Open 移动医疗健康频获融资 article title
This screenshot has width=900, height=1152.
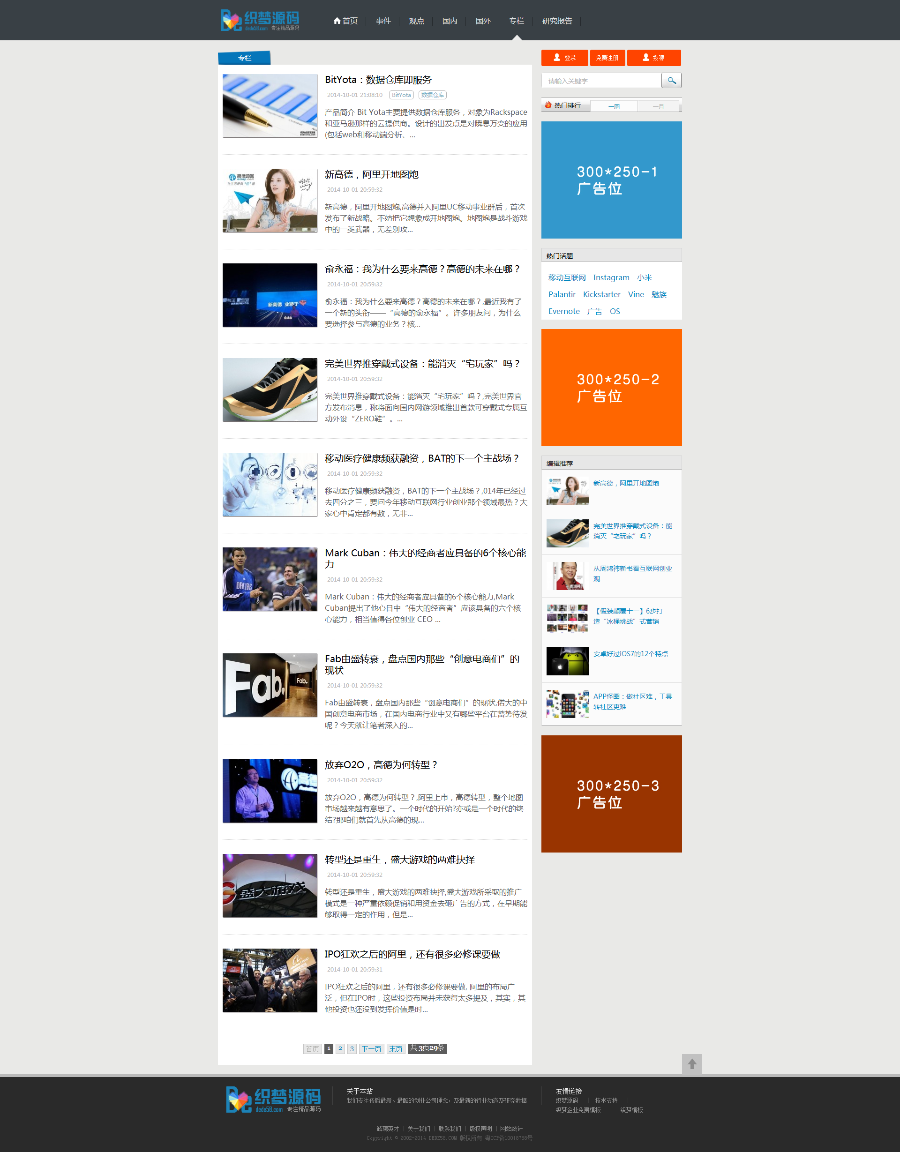422,458
